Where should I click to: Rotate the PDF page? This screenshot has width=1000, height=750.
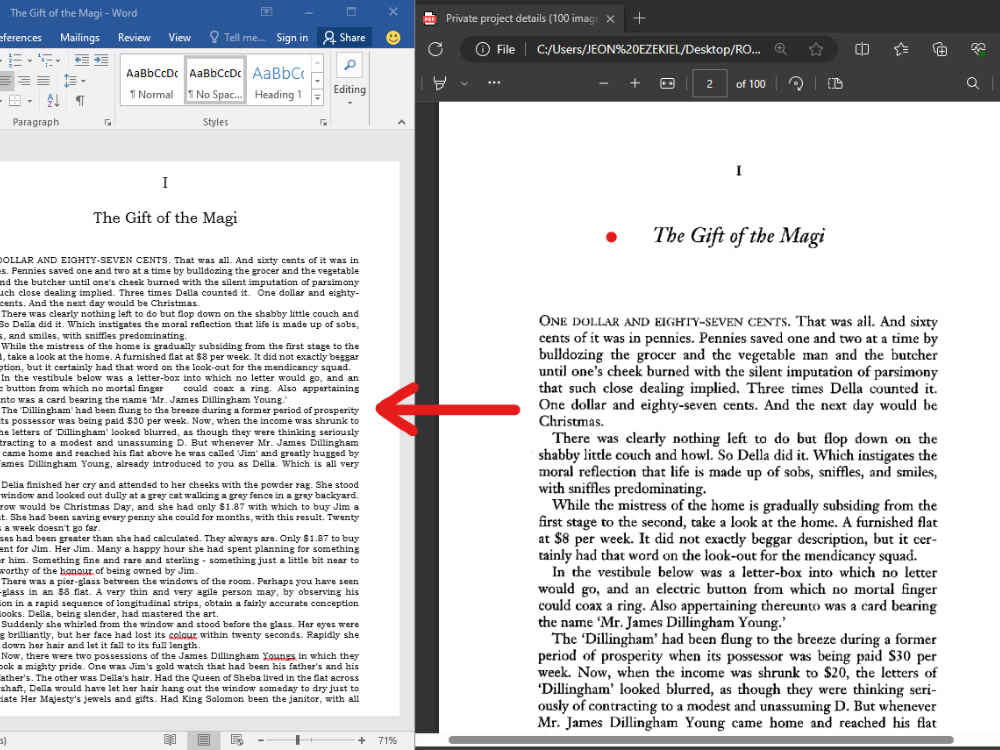click(x=796, y=84)
